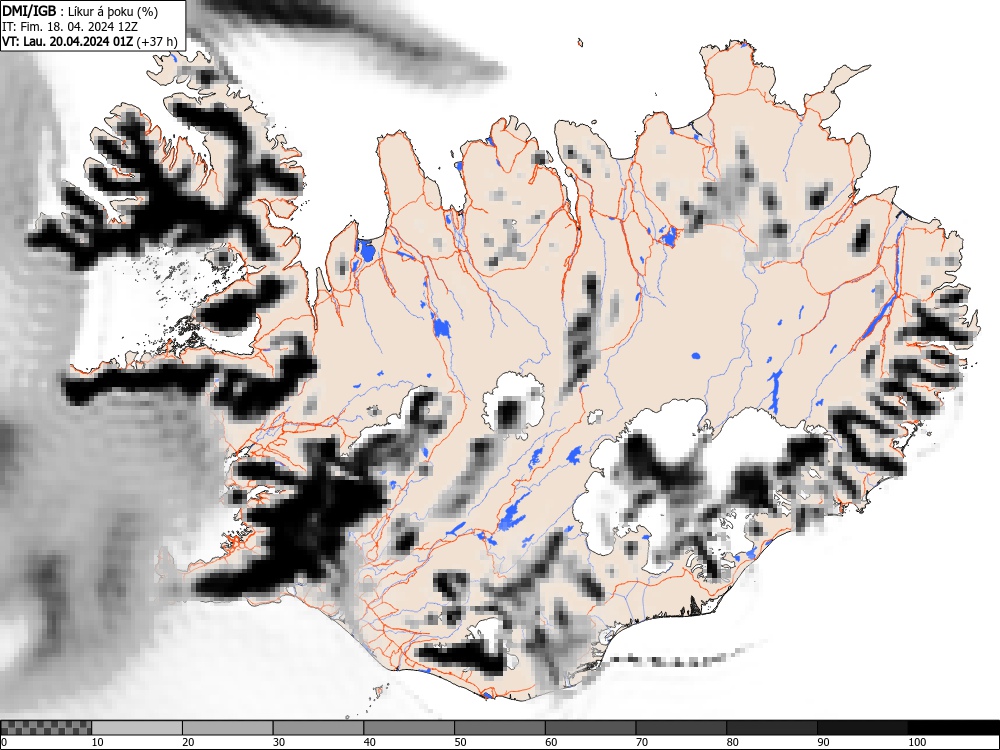
Task: Click the 30-40% grey legend swatch
Action: tap(318, 728)
